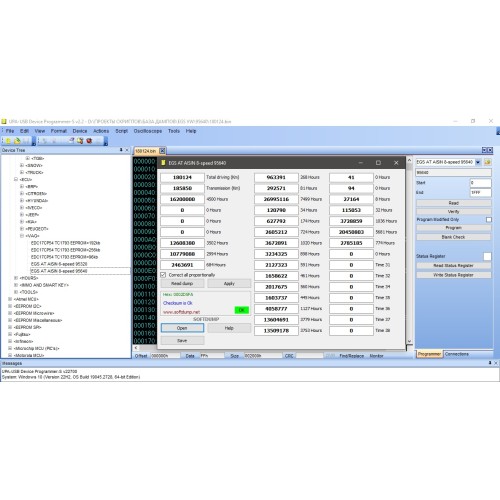Open the Oscilloscope menu

pyautogui.click(x=148, y=131)
